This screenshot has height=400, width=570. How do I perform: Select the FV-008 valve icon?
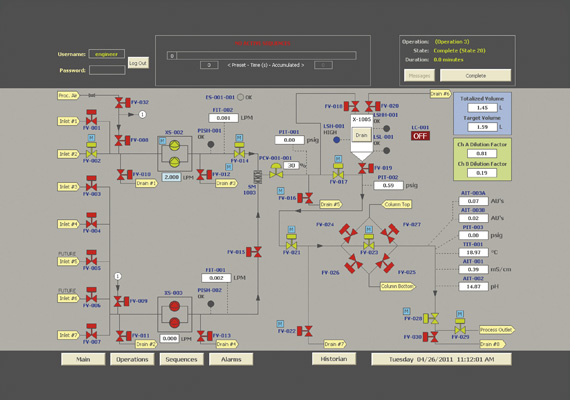click(x=123, y=140)
